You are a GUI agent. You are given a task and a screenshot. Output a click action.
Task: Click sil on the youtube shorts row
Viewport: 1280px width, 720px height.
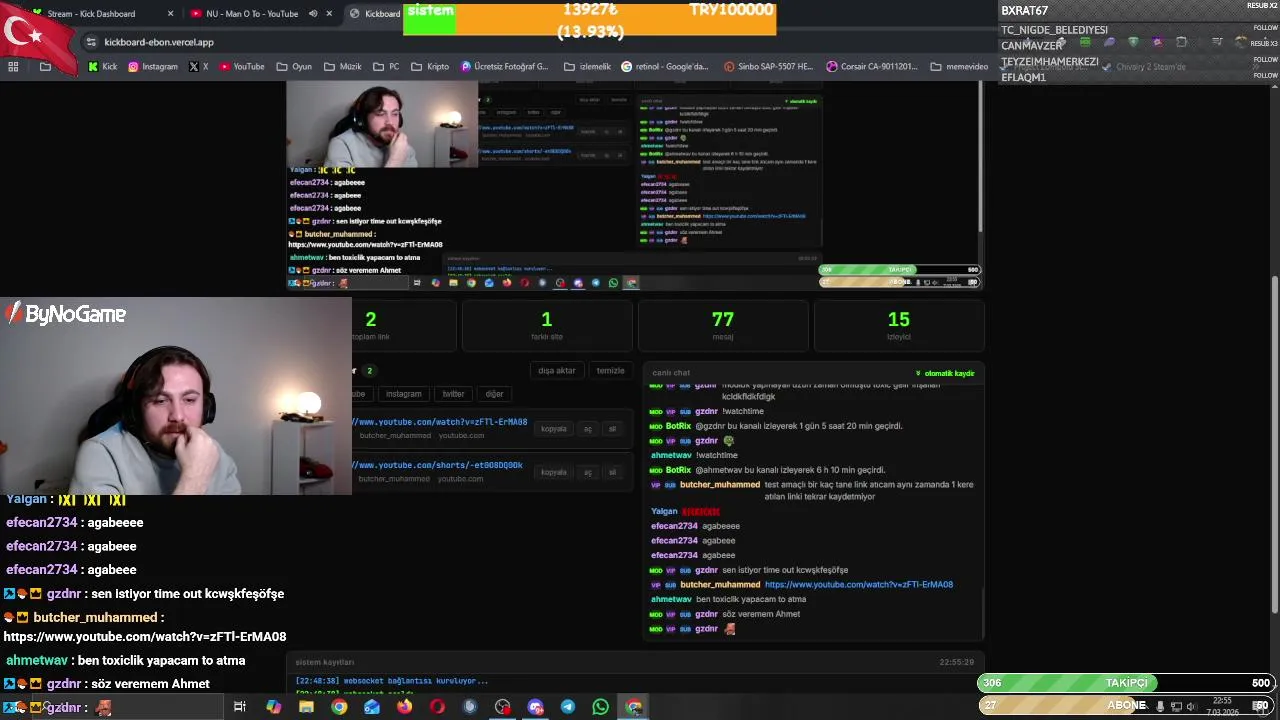[x=612, y=472]
